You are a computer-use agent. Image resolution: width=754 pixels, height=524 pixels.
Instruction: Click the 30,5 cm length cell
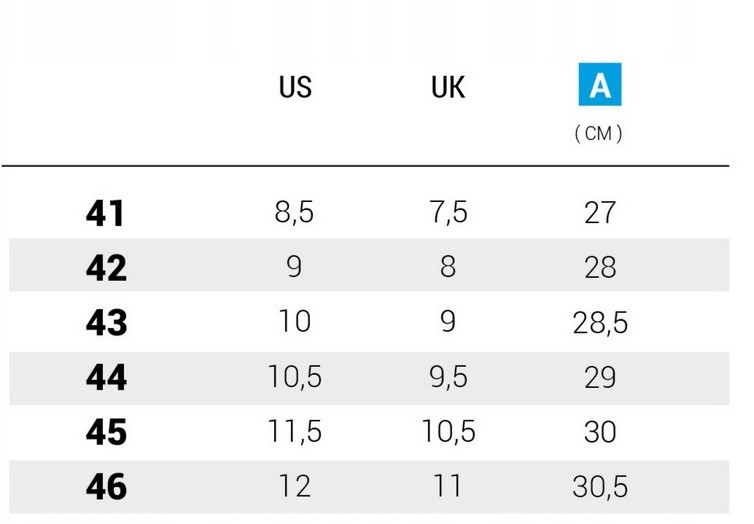pyautogui.click(x=599, y=487)
